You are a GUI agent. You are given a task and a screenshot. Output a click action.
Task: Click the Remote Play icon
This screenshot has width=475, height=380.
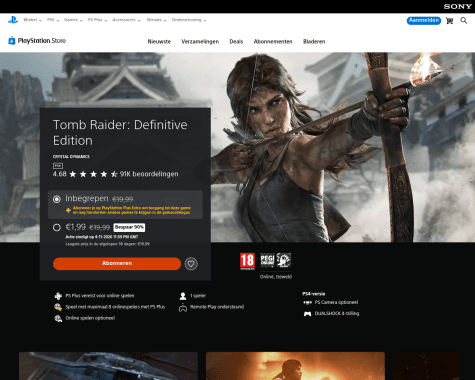[183, 307]
